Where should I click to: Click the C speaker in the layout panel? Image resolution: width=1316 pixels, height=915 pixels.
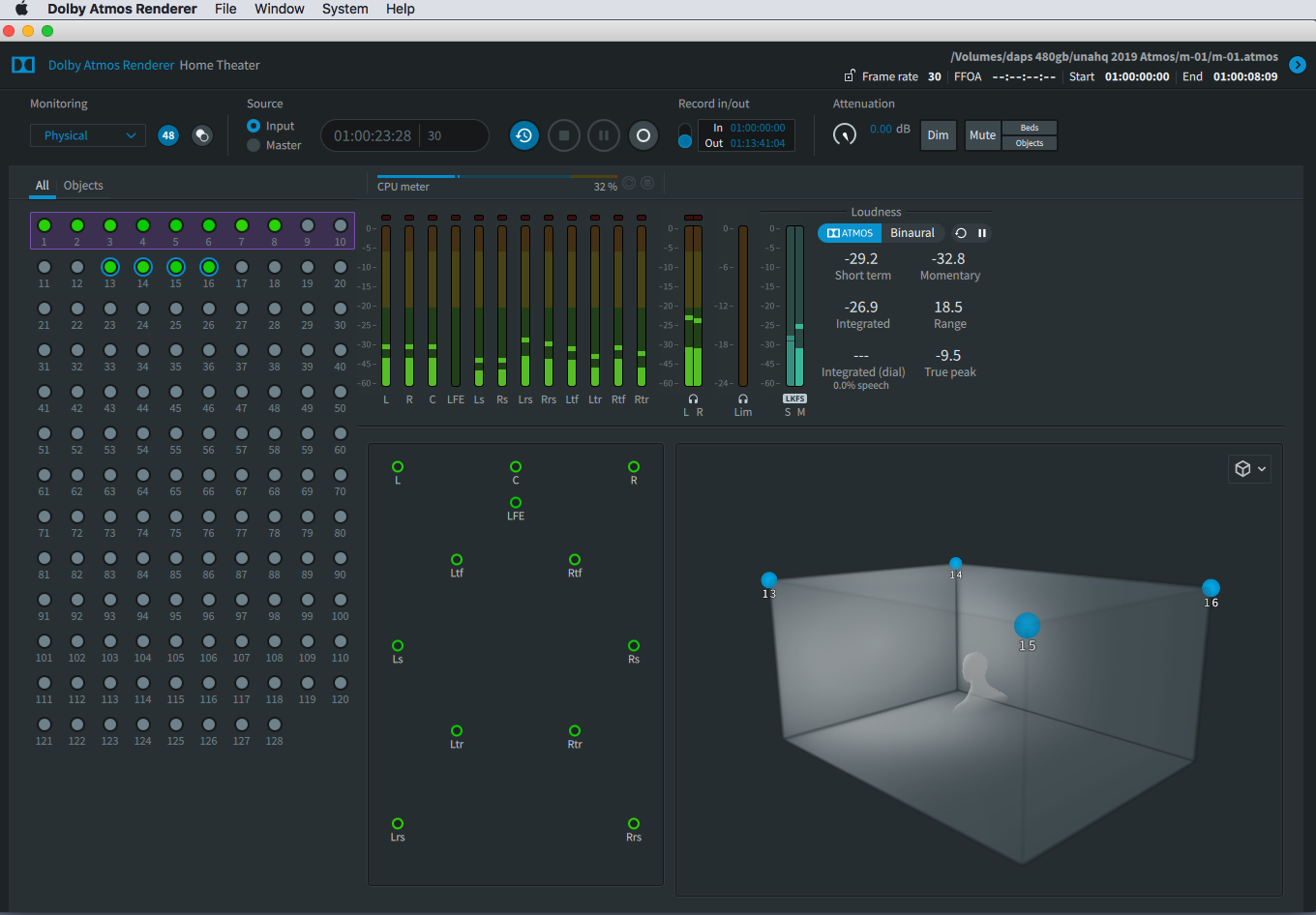(516, 467)
